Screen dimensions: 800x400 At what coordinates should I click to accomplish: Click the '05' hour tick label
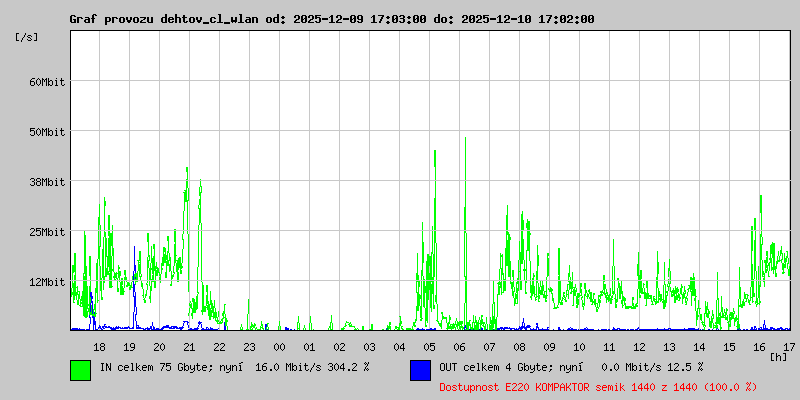430,347
